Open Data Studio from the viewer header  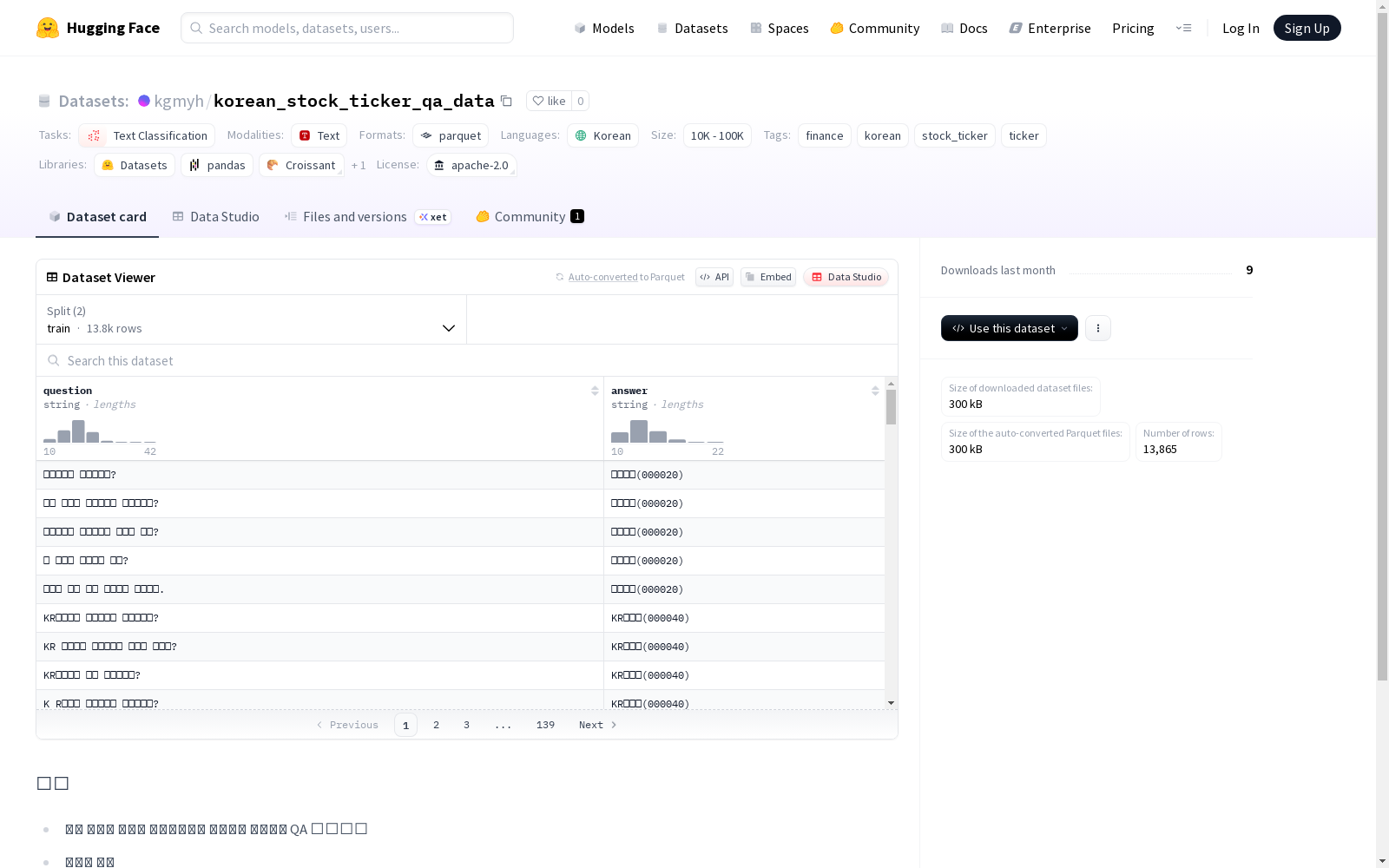[846, 277]
